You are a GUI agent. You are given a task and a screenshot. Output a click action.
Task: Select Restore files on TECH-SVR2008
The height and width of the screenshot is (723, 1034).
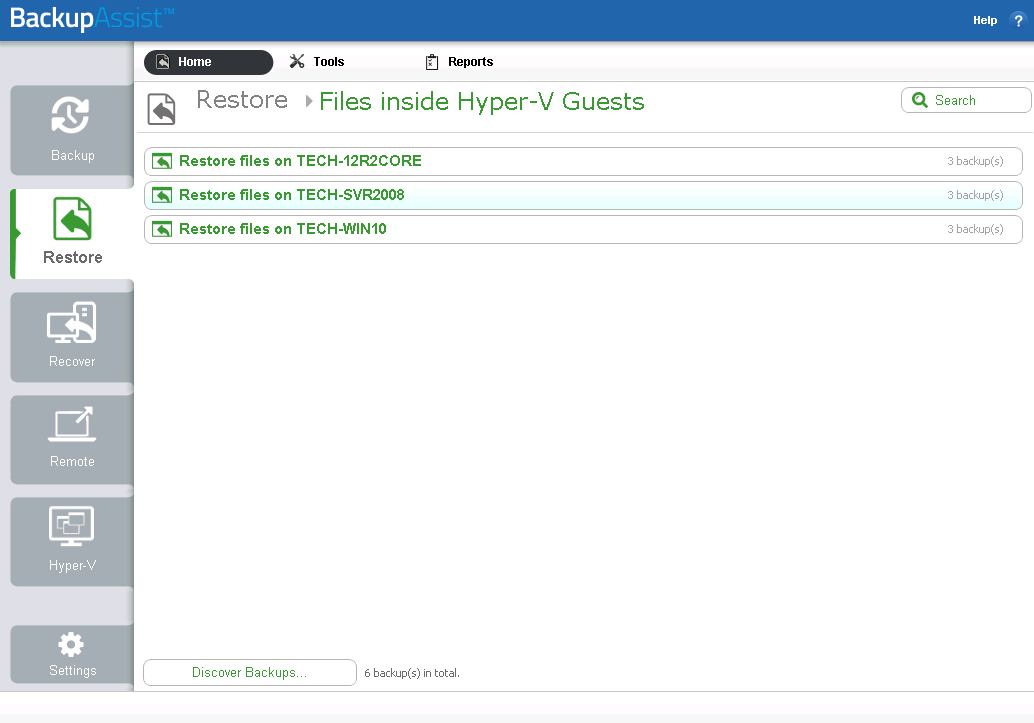point(584,195)
